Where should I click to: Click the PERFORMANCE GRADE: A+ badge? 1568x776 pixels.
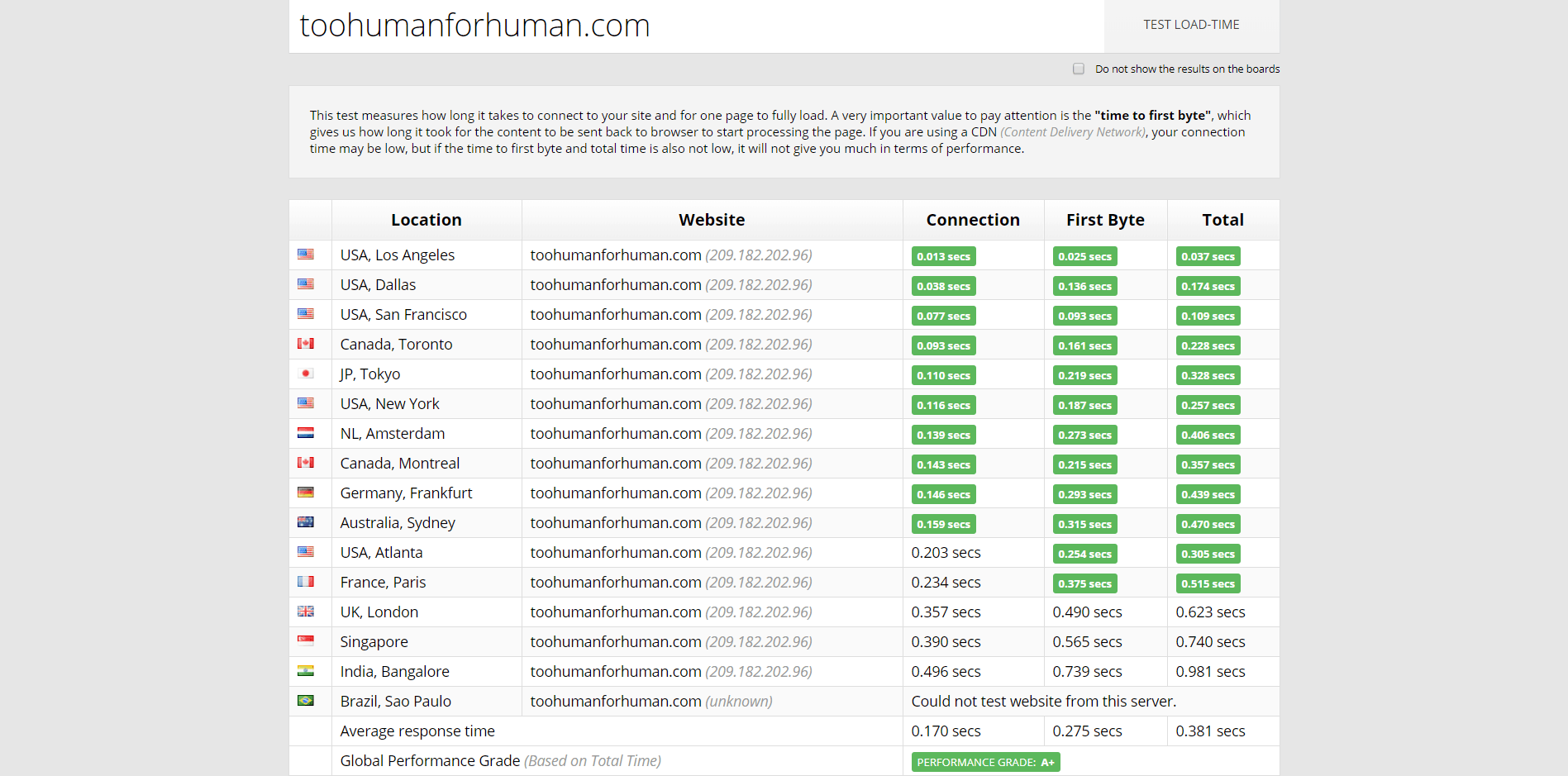(985, 762)
